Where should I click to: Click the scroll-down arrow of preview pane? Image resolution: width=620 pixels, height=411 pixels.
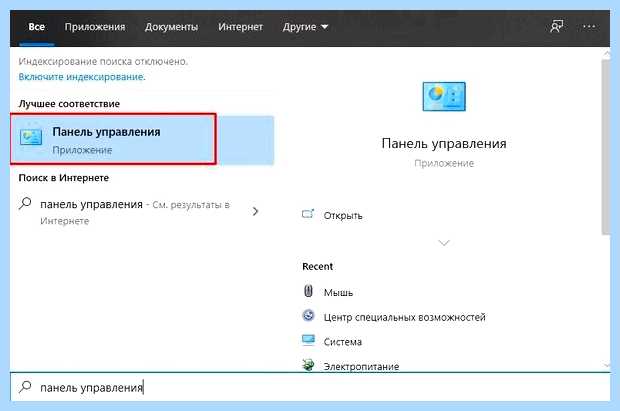coord(607,366)
